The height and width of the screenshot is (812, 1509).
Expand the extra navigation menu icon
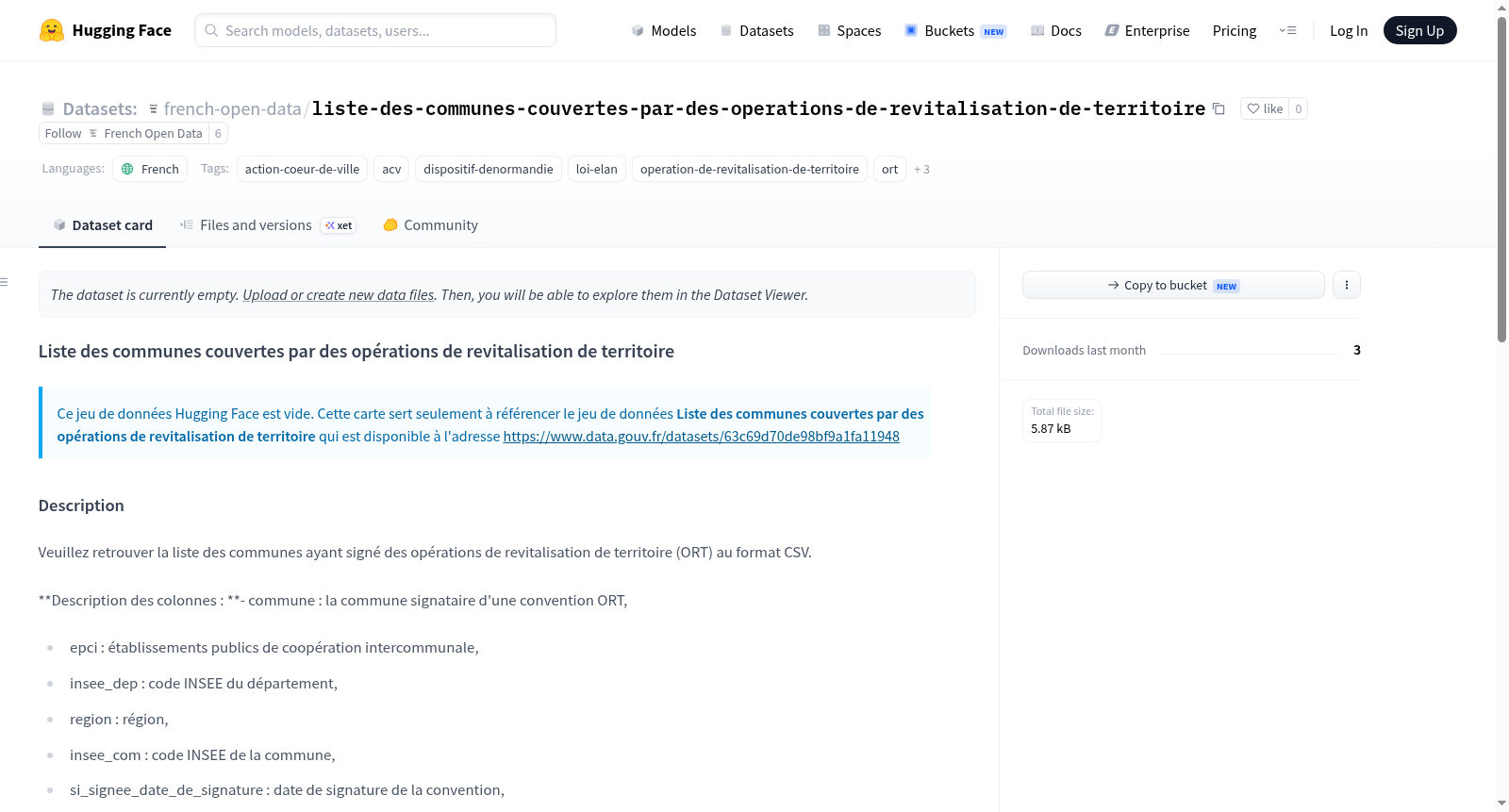1287,30
